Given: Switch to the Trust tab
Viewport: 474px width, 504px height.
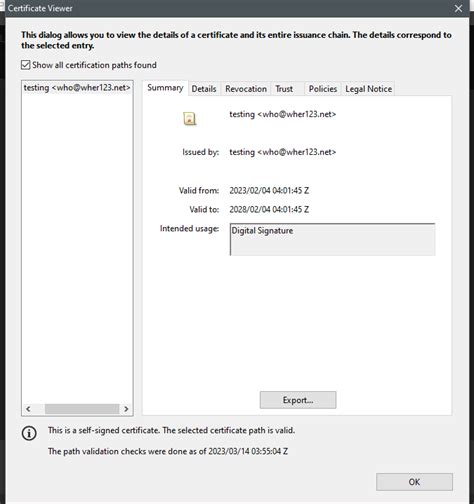Looking at the screenshot, I should coord(284,89).
